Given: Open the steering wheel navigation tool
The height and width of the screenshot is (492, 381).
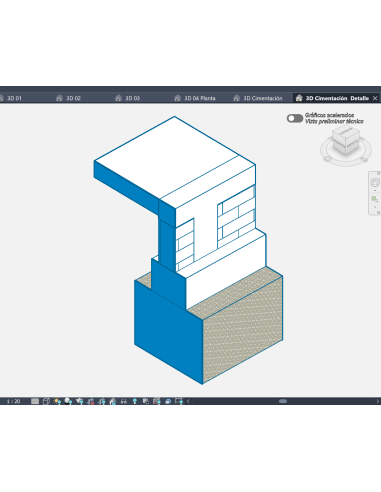Looking at the screenshot, I should (x=375, y=182).
